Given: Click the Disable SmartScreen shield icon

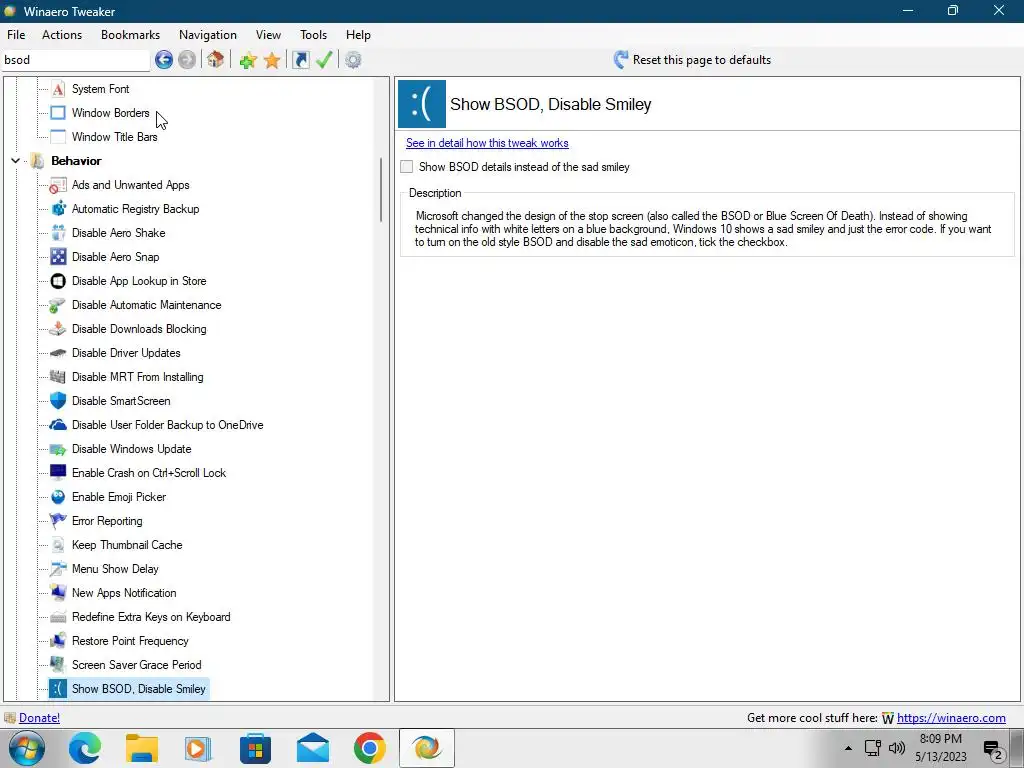Looking at the screenshot, I should pyautogui.click(x=58, y=401).
